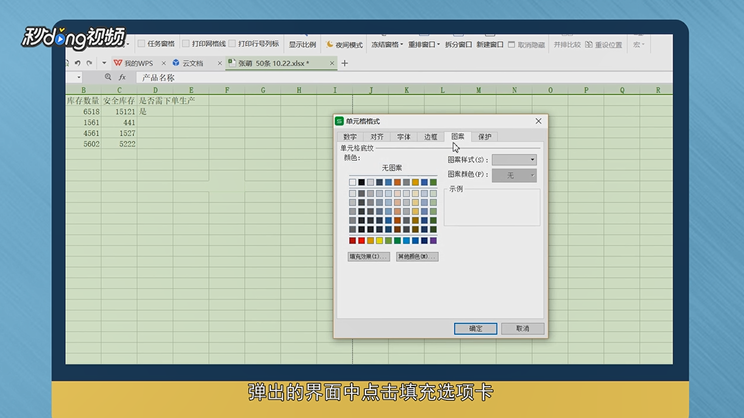This screenshot has height=418, width=744.
Task: Click the magnifier icon in formula bar
Action: point(108,77)
